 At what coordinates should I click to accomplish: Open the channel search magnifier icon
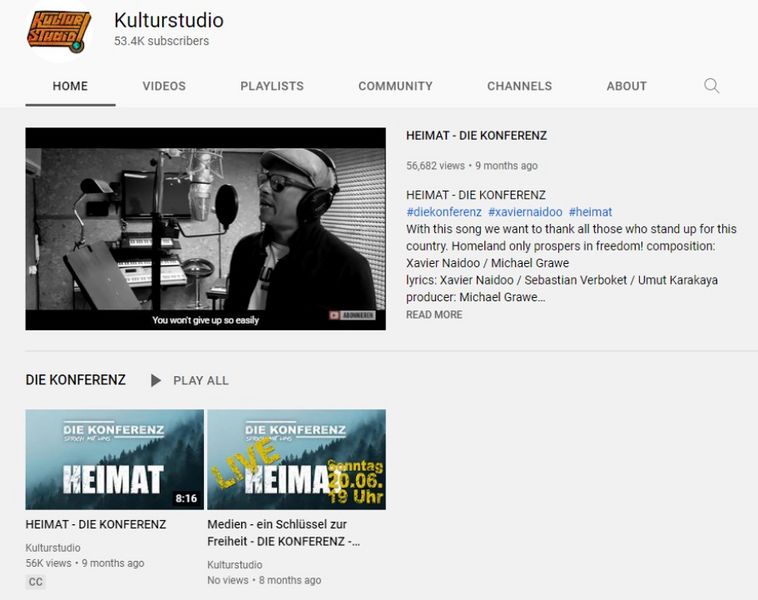711,86
